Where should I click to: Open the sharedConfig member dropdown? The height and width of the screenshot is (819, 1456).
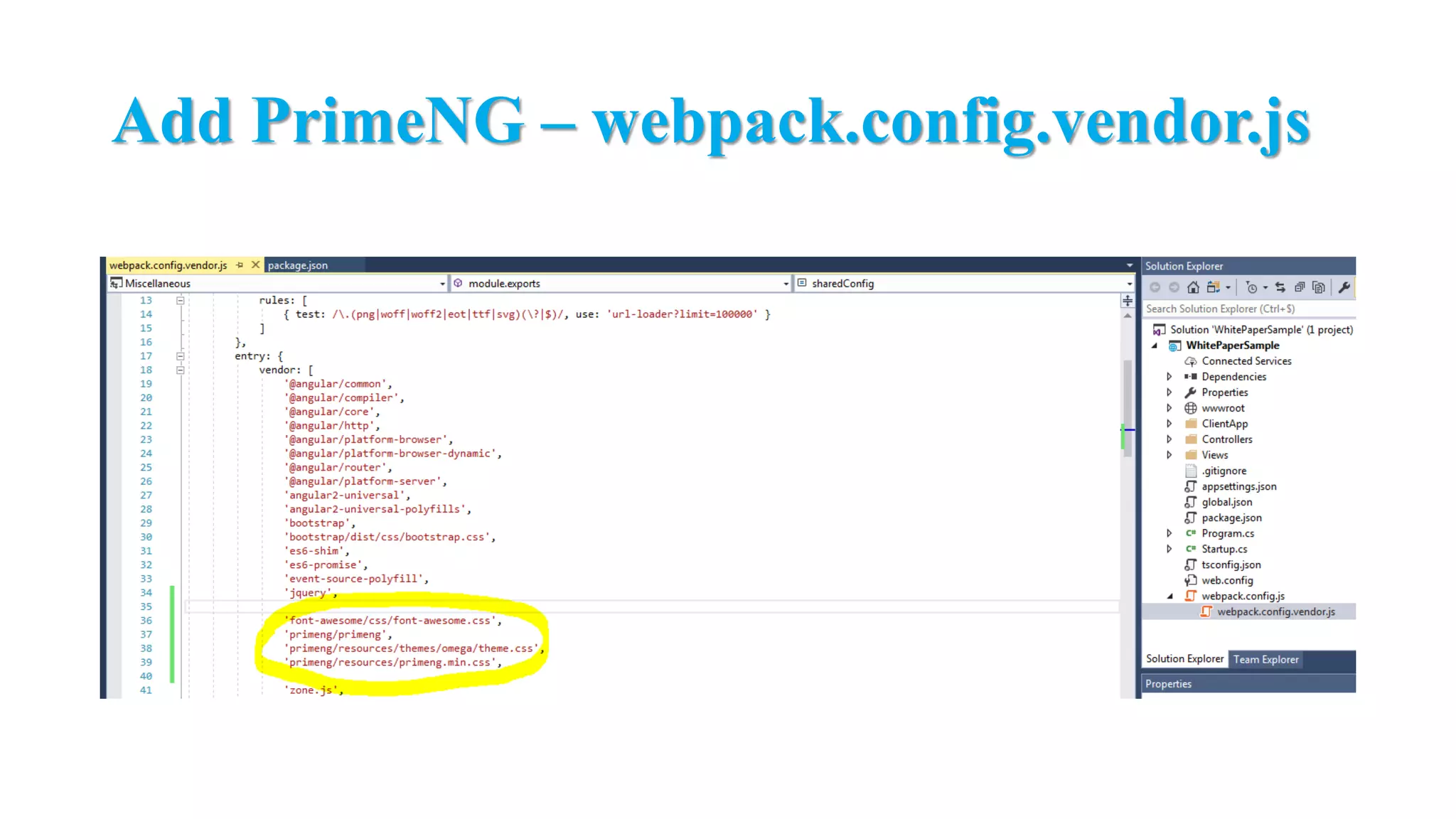click(x=964, y=283)
